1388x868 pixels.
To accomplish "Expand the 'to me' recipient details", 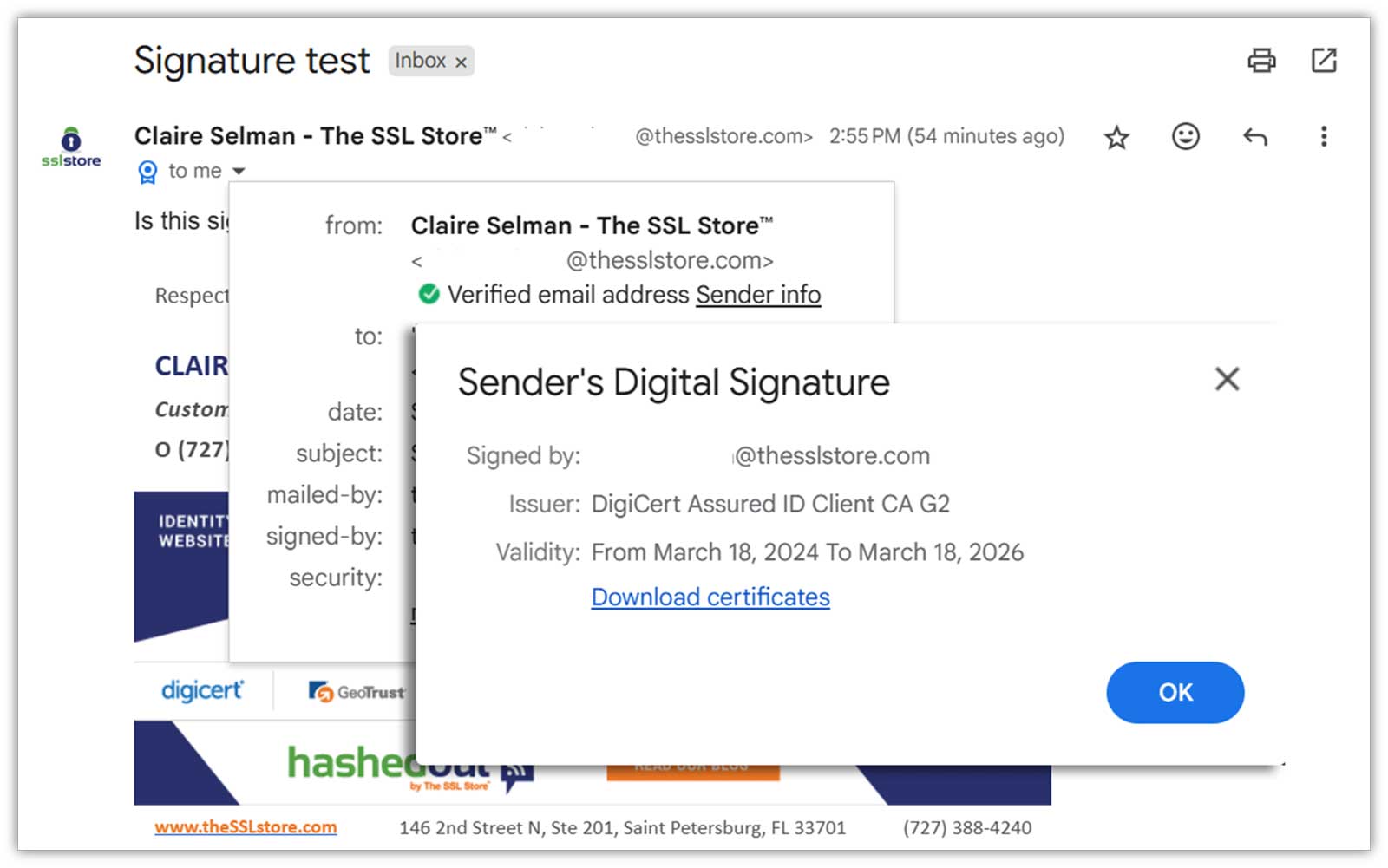I will tap(239, 171).
